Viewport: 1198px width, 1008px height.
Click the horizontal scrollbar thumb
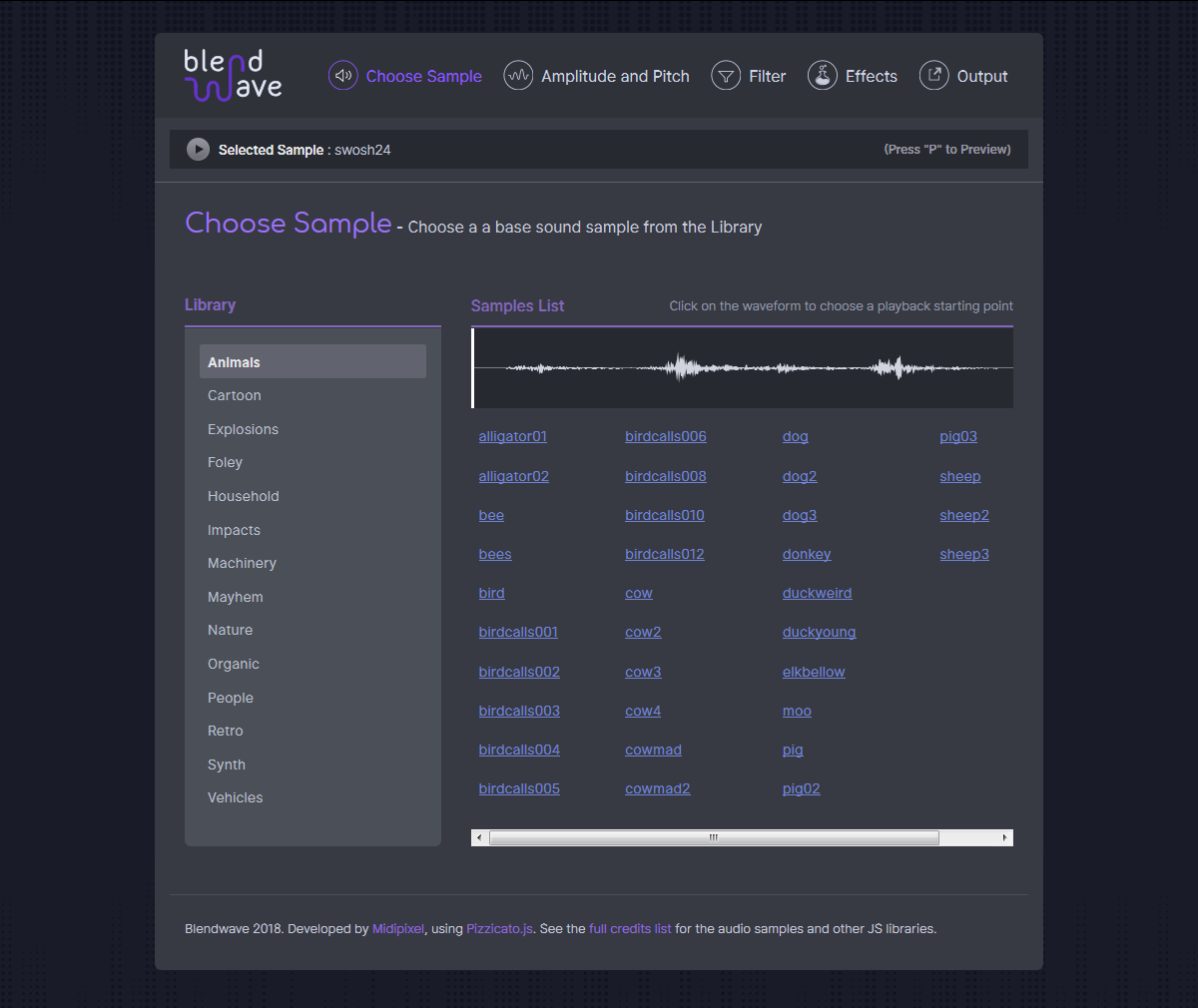coord(713,837)
